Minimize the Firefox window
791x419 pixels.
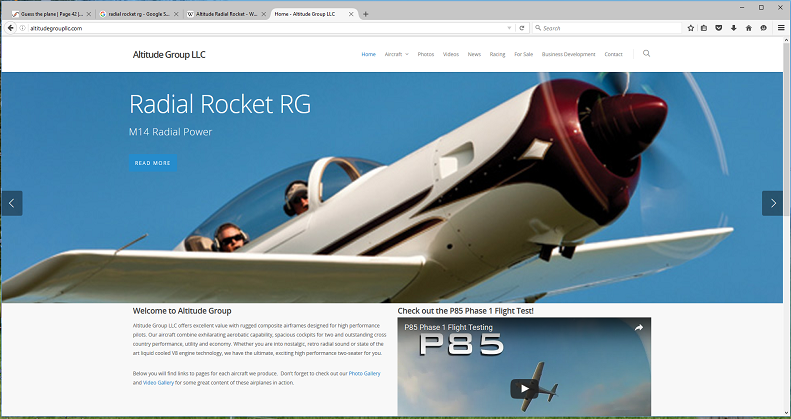coord(743,7)
